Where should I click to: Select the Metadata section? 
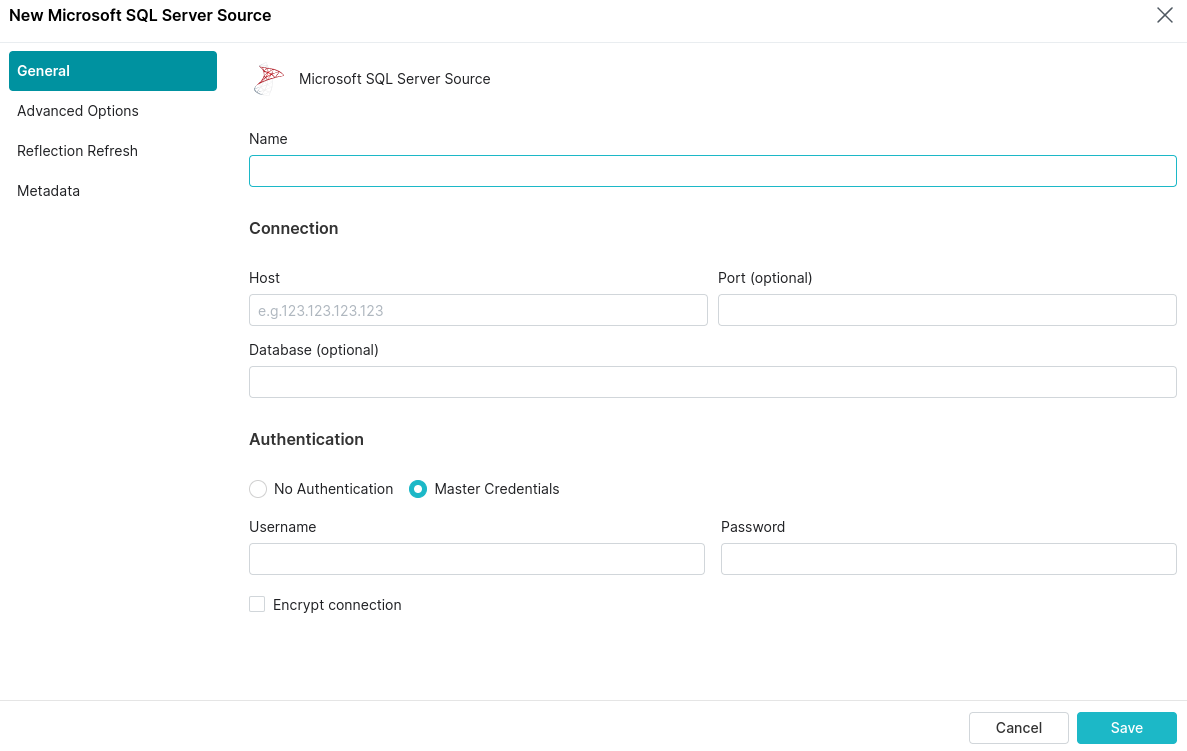click(x=48, y=191)
